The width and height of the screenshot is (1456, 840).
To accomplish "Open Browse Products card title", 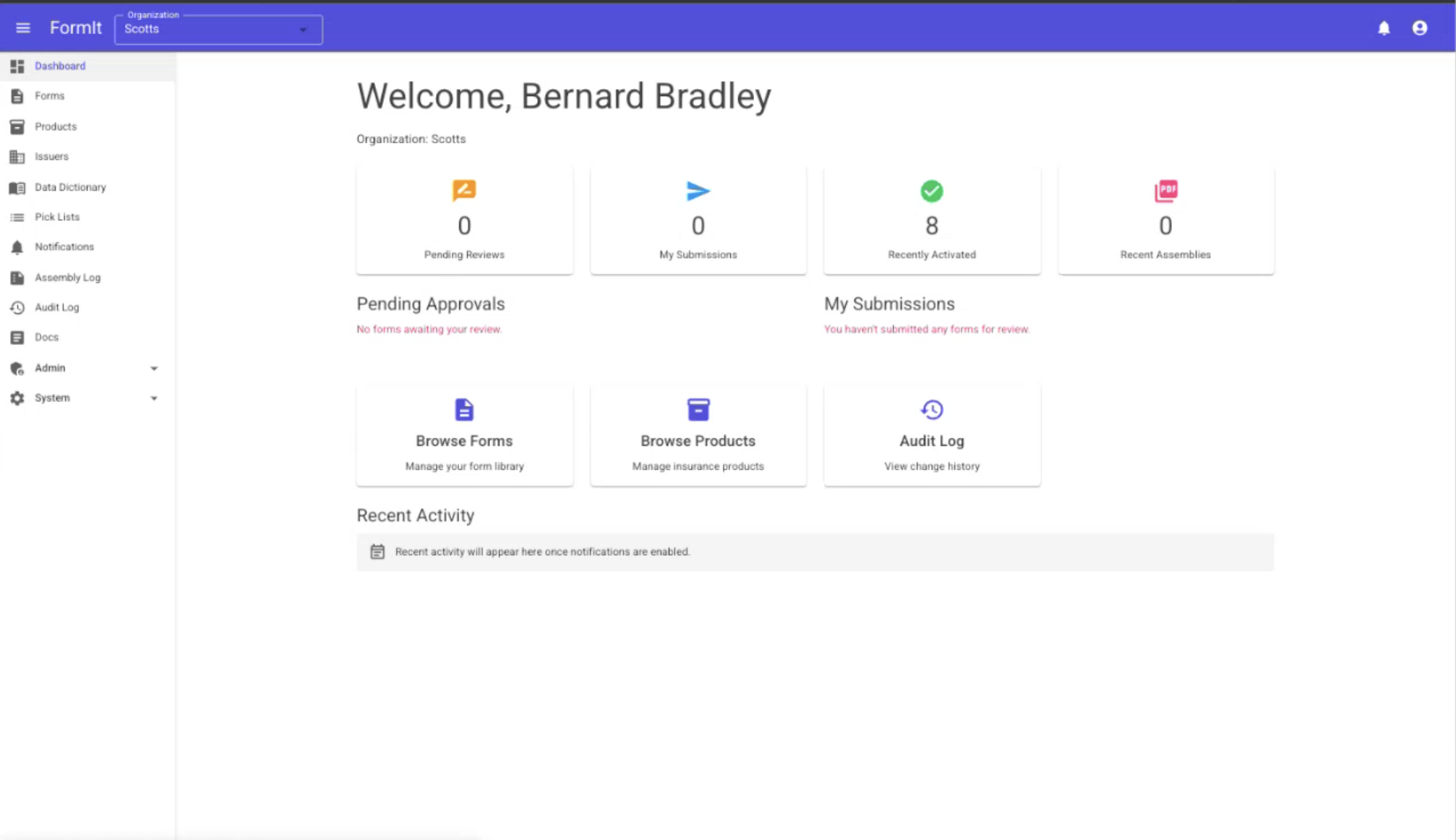I will [x=698, y=441].
